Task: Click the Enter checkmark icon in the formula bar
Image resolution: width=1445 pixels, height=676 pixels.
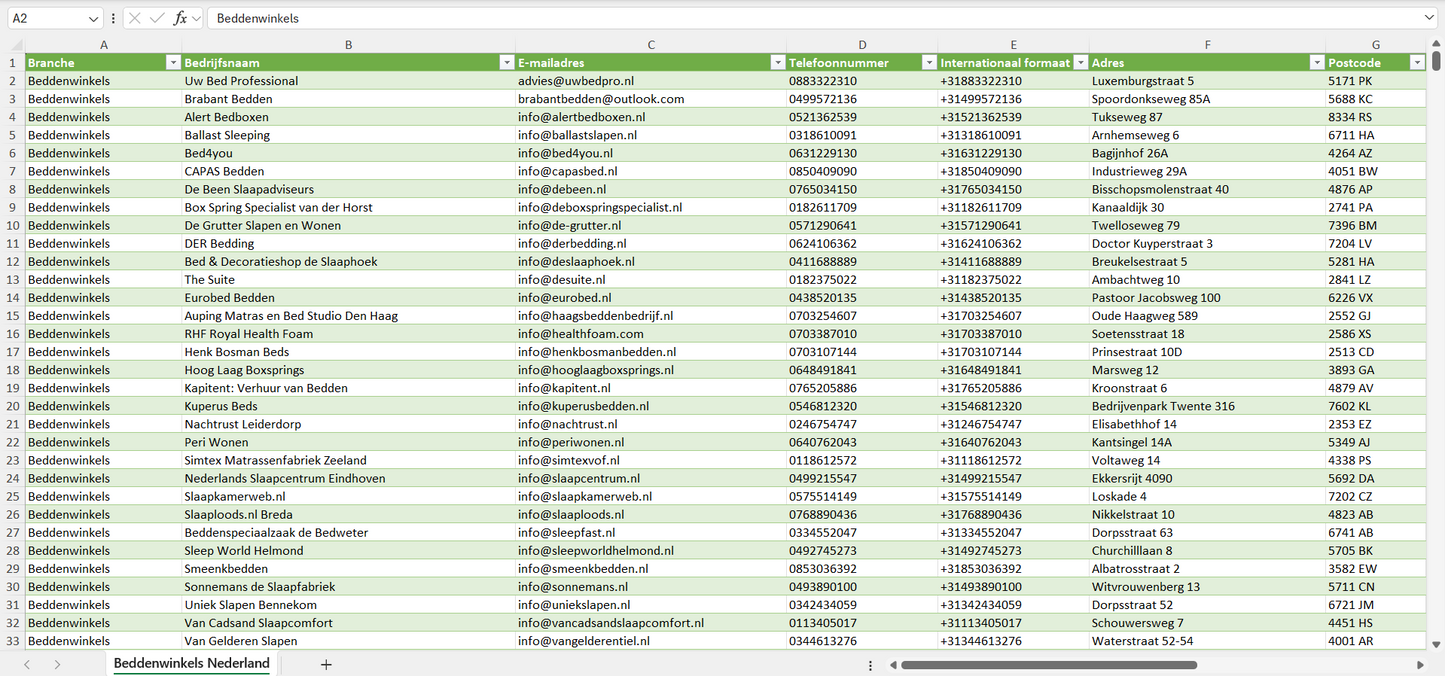Action: pos(157,18)
